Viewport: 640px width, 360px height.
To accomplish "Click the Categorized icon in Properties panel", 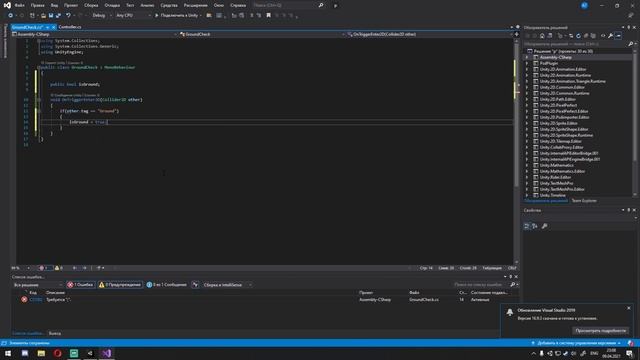I will [x=527, y=226].
